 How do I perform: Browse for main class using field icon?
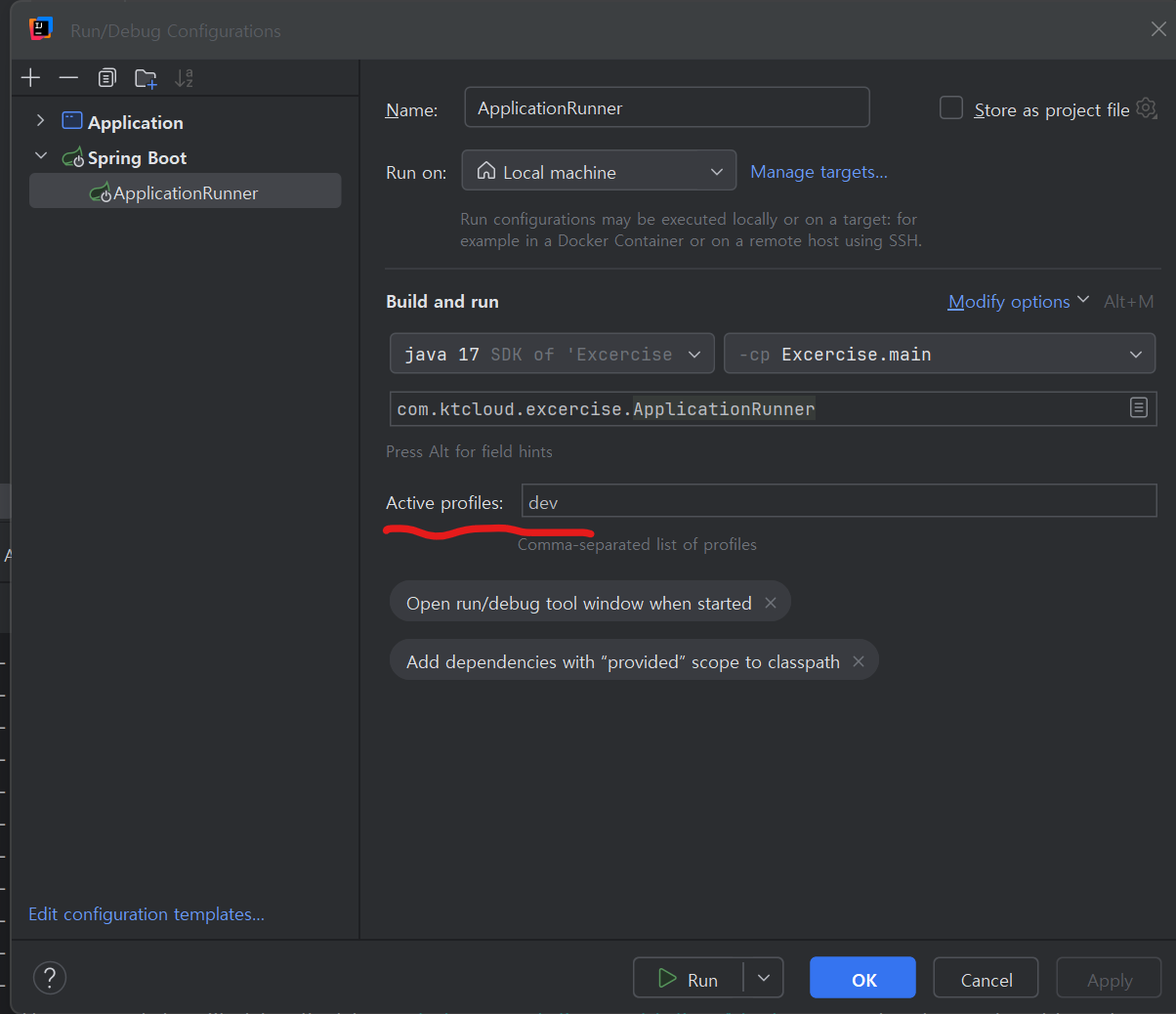[x=1139, y=408]
